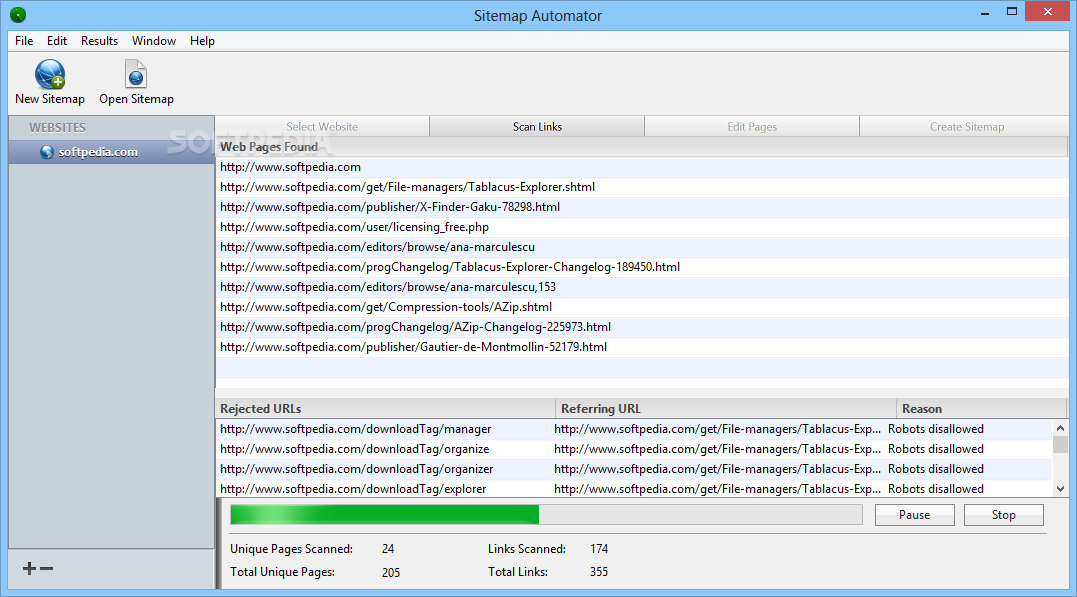Select the Tablacus-Explorer.shtml page row

click(642, 187)
